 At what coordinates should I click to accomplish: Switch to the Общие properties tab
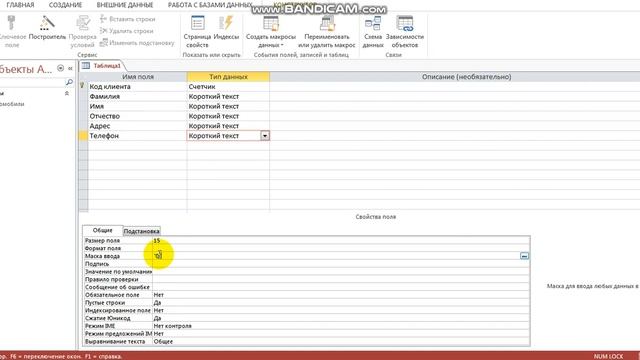(102, 230)
